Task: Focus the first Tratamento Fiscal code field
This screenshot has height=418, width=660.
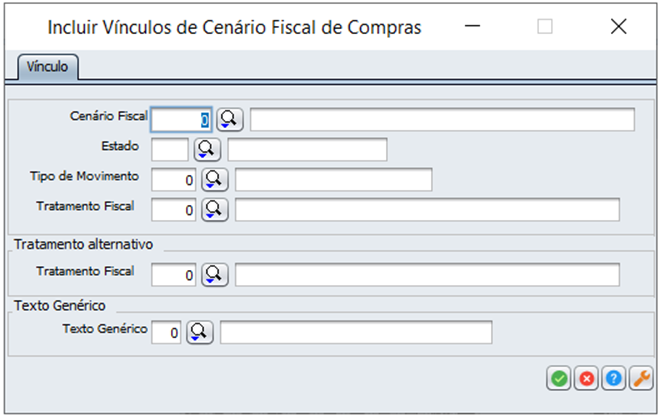Action: (174, 210)
